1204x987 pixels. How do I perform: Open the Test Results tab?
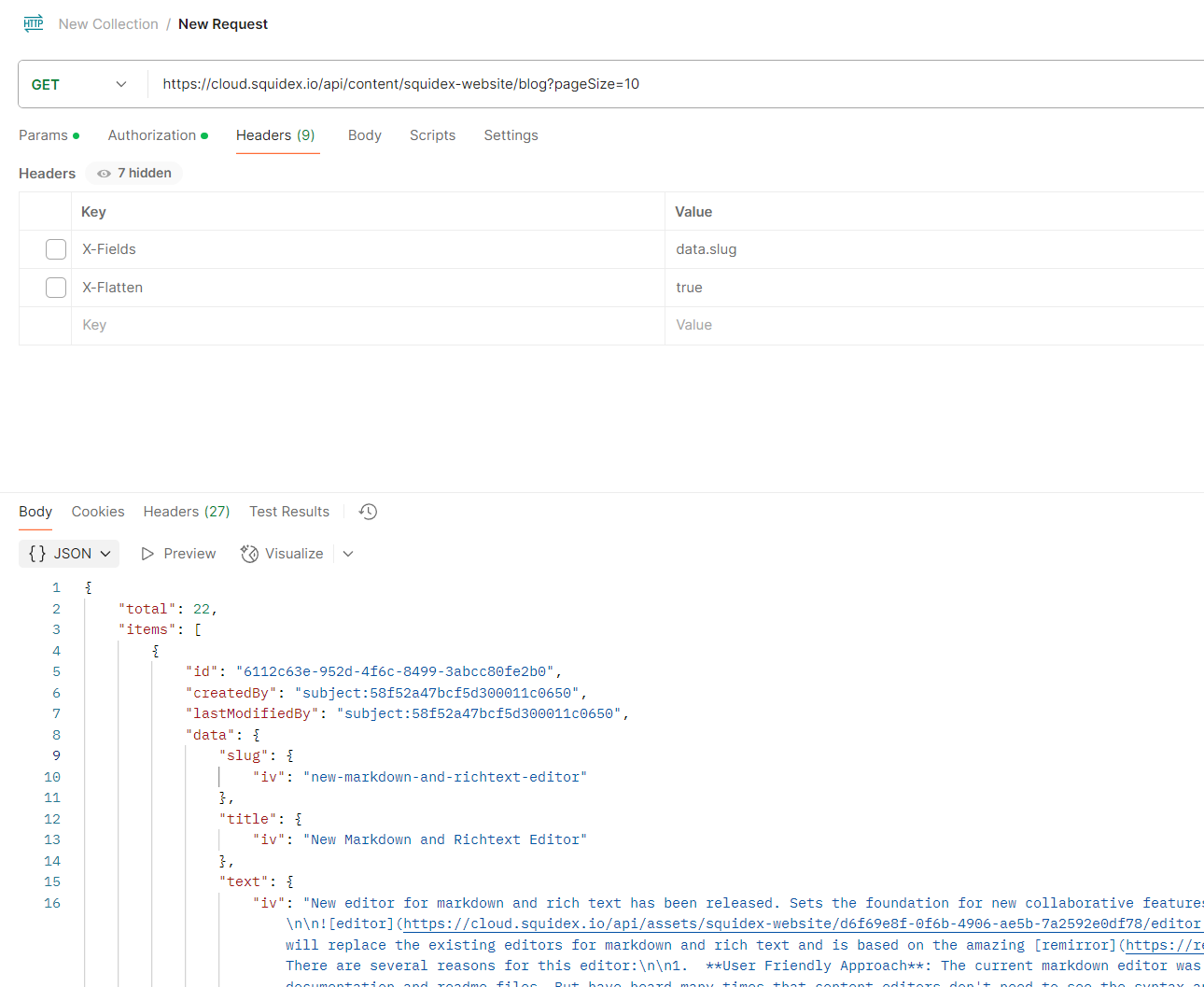(289, 512)
